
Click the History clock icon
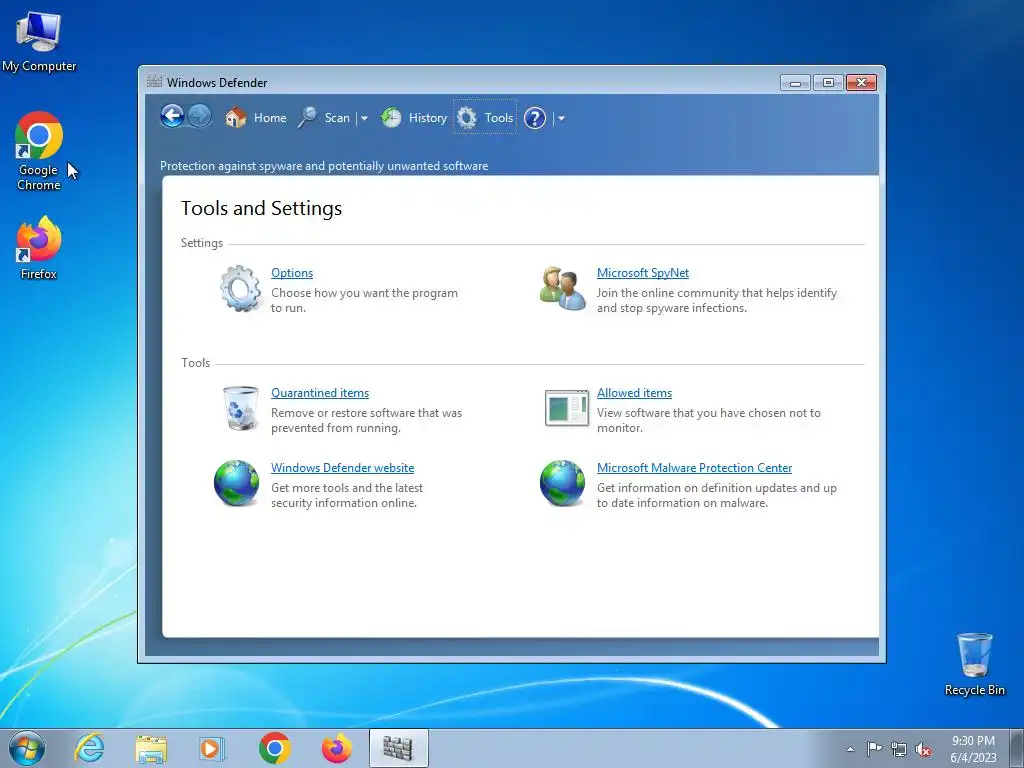pos(391,118)
